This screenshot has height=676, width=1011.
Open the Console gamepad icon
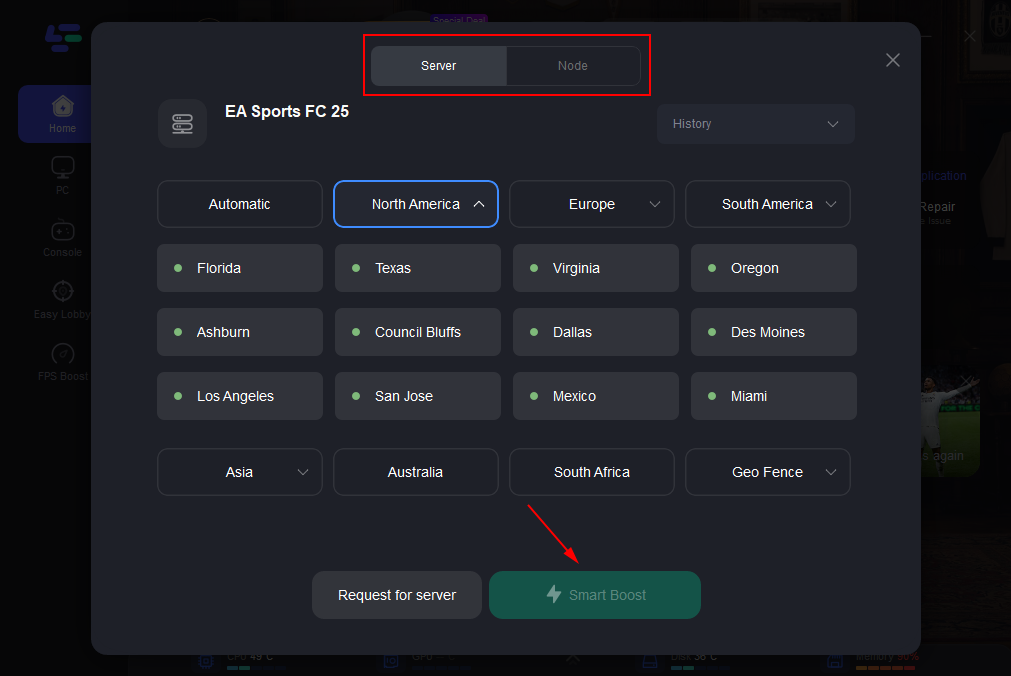tap(62, 230)
